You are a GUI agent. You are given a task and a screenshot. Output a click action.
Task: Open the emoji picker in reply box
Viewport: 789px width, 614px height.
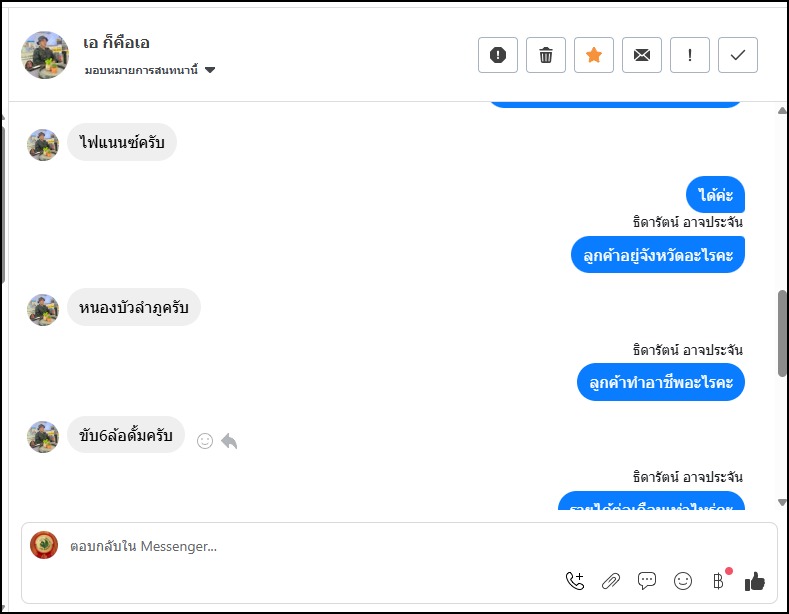683,580
